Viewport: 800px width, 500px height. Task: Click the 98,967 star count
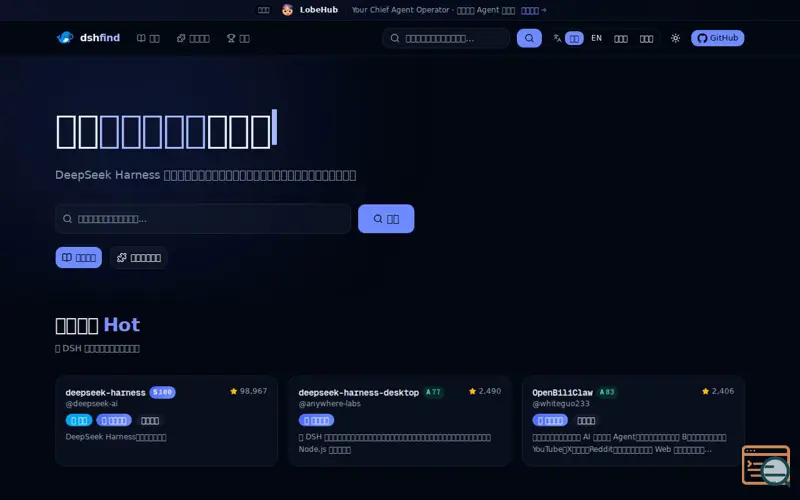[254, 391]
